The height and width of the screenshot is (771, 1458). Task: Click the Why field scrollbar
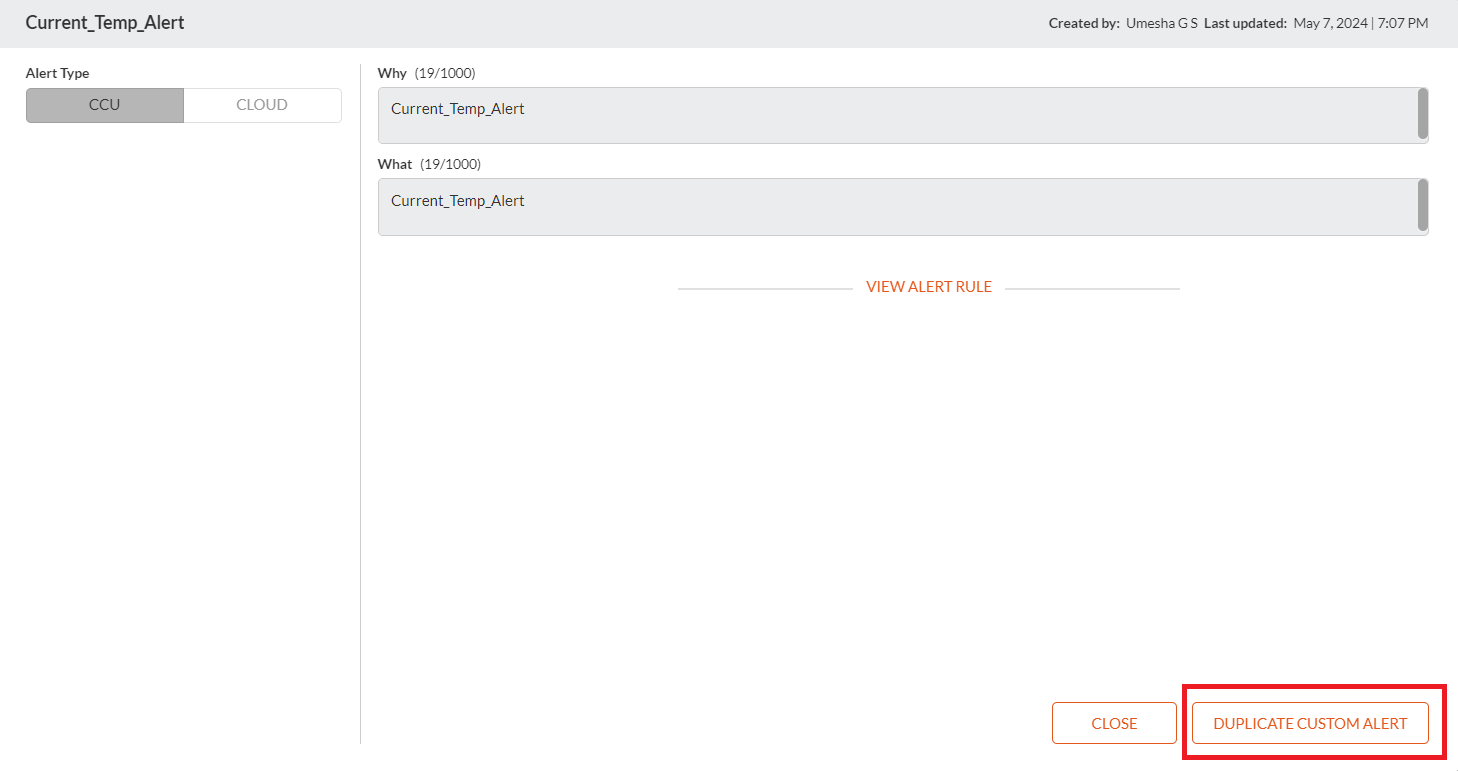click(1420, 114)
